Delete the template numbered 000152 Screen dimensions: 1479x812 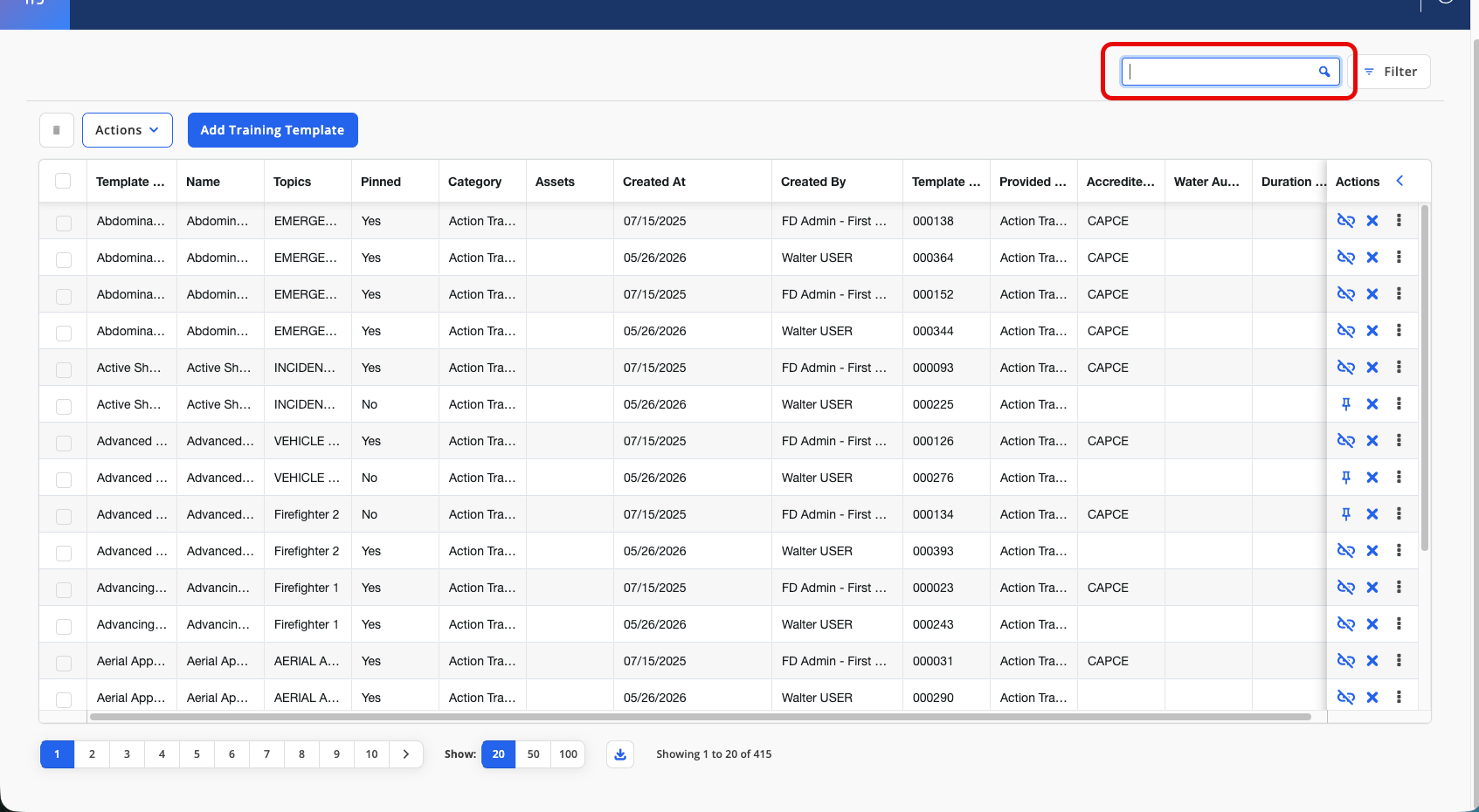(x=1372, y=294)
